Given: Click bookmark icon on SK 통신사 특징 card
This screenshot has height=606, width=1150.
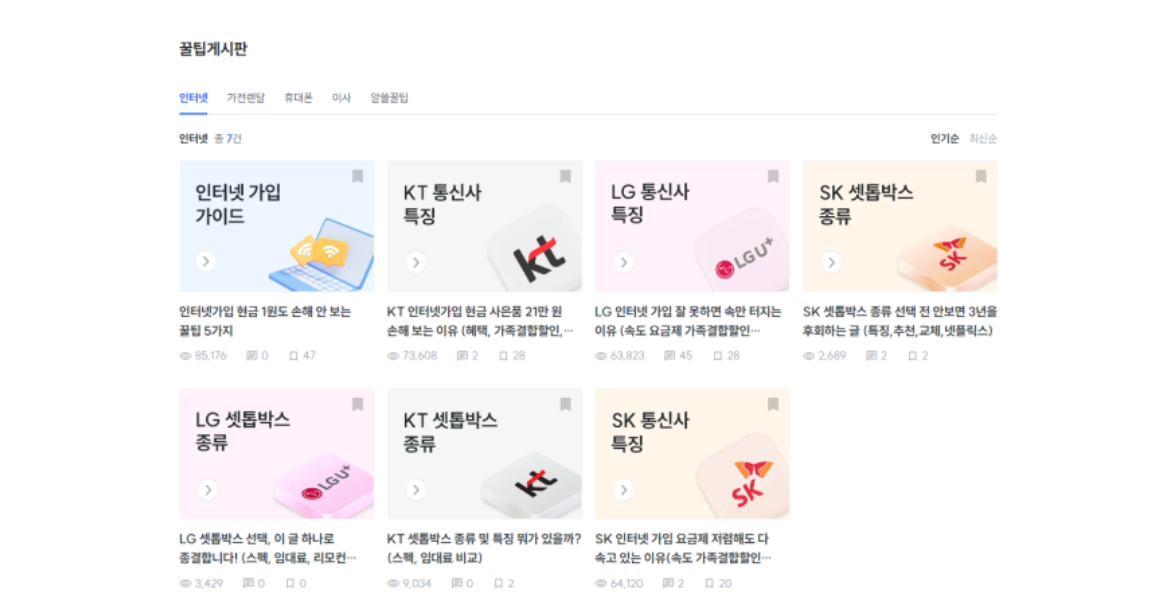Looking at the screenshot, I should 772,404.
